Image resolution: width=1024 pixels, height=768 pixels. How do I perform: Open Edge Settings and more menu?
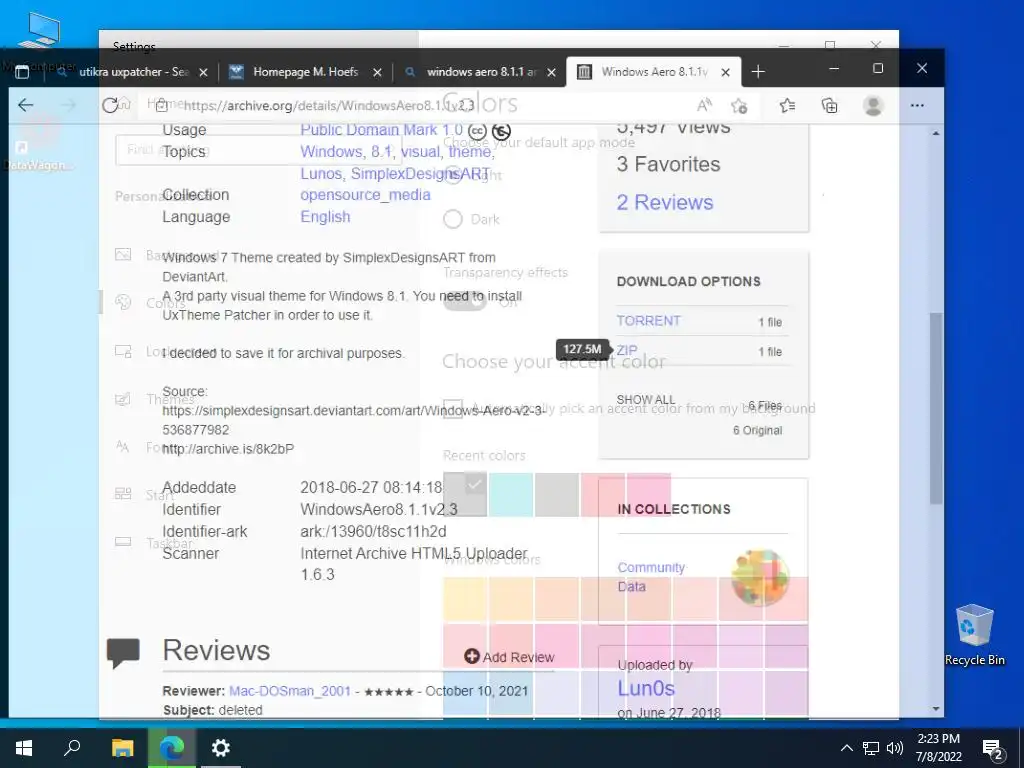(917, 105)
